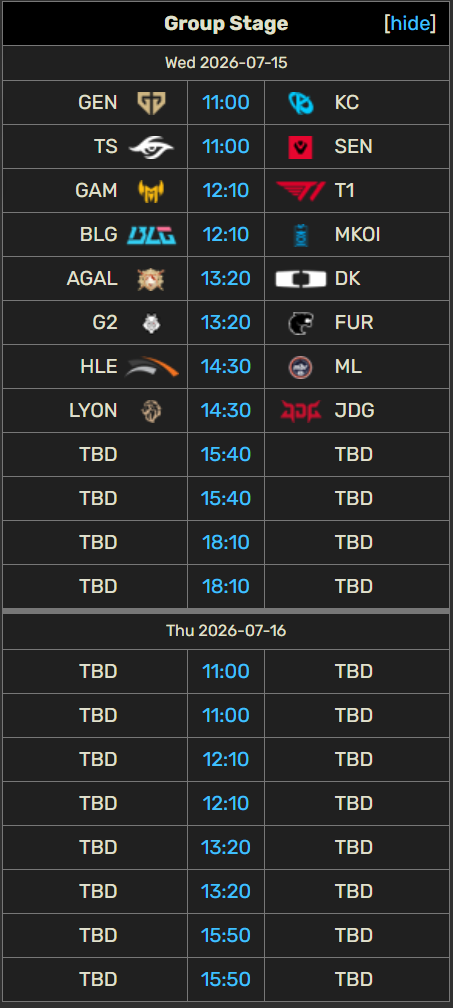
Task: Click the 14:30 HLE vs ML time
Action: pos(226,366)
